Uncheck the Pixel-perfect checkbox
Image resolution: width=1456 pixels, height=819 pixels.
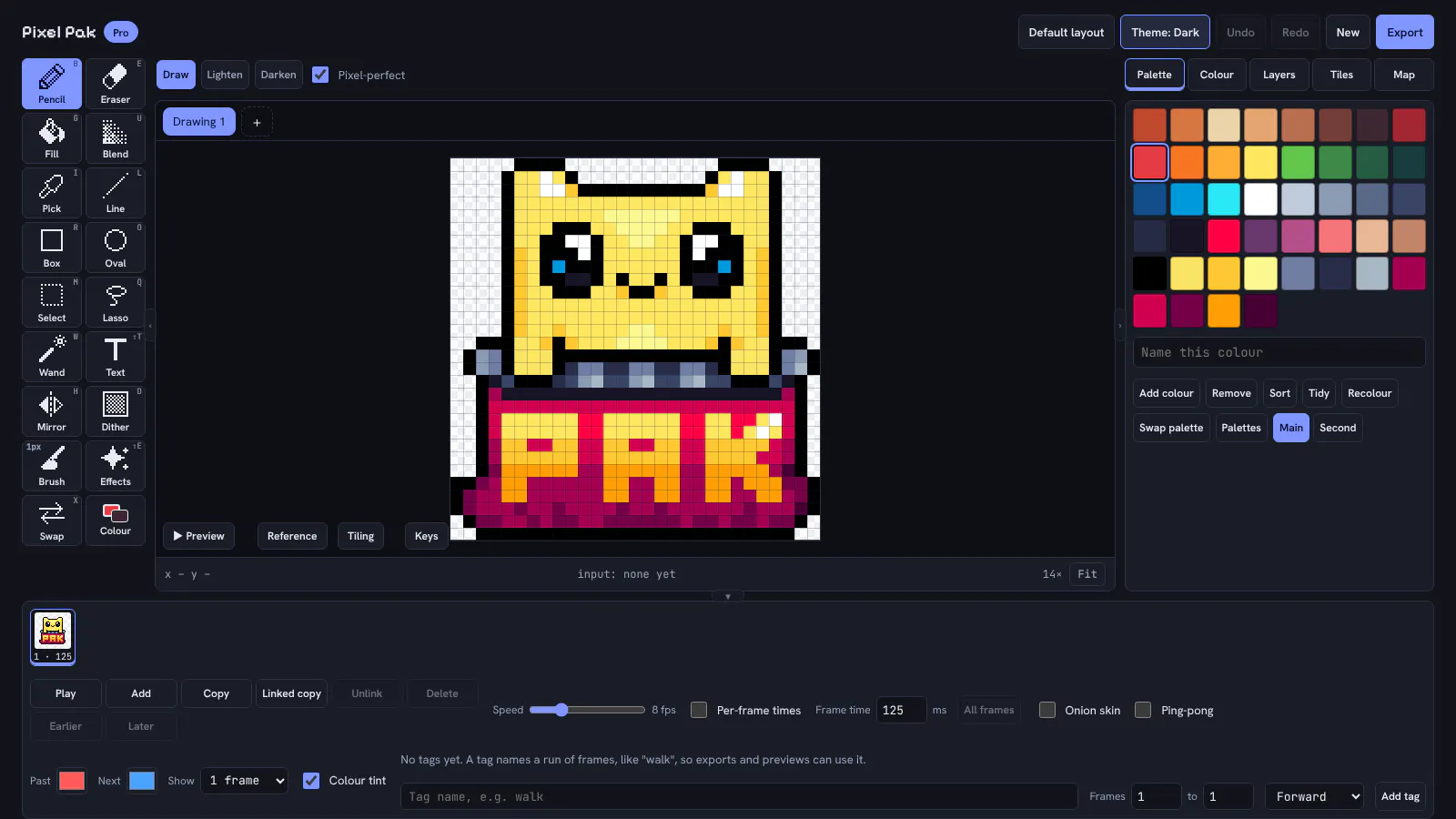pyautogui.click(x=320, y=75)
